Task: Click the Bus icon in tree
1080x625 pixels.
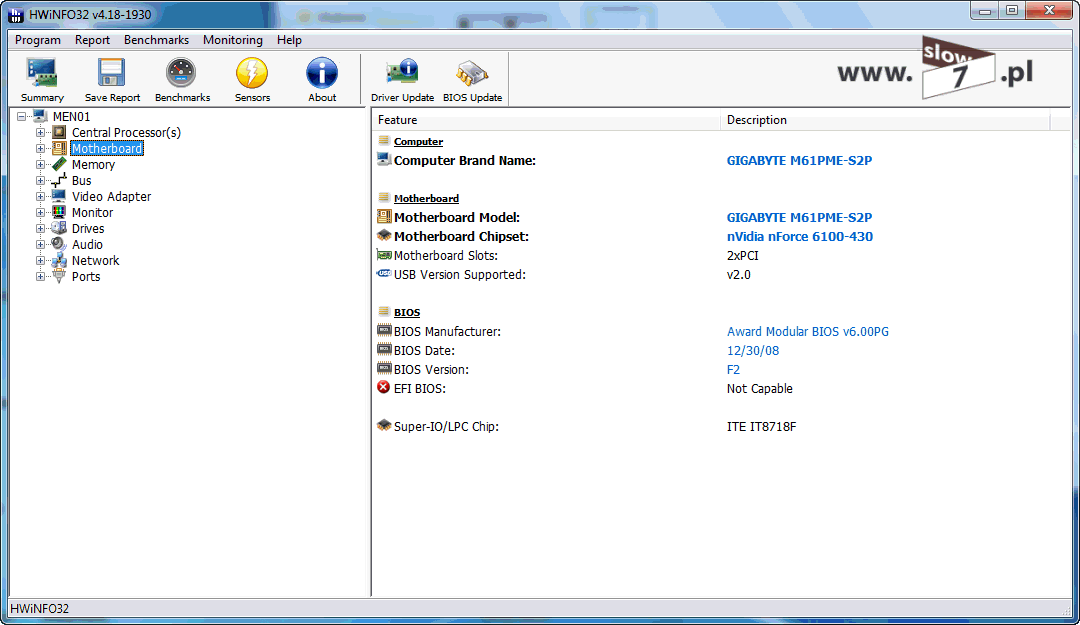Action: pyautogui.click(x=59, y=181)
